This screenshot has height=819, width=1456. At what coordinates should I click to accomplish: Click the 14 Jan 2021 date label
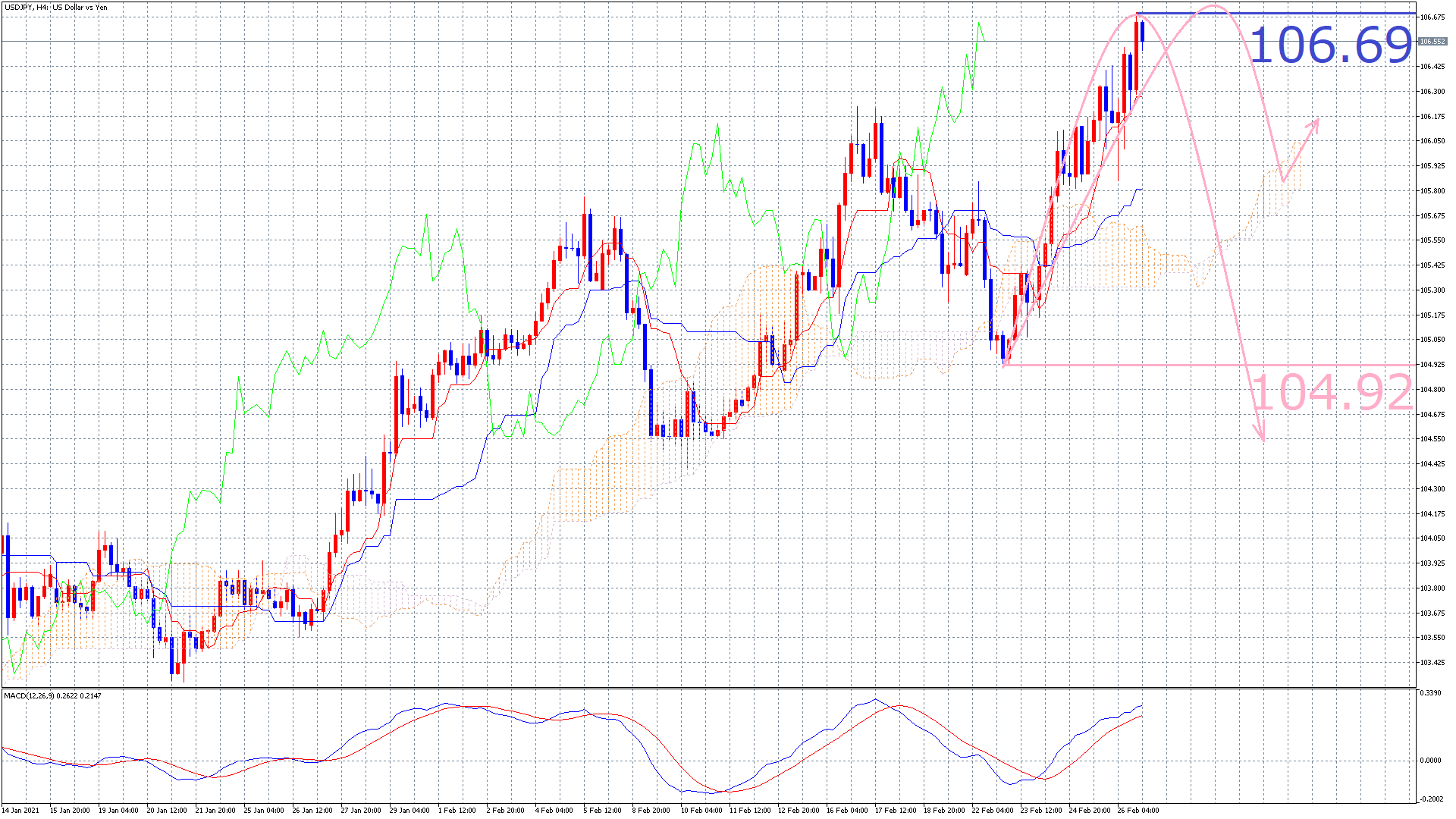pyautogui.click(x=21, y=810)
